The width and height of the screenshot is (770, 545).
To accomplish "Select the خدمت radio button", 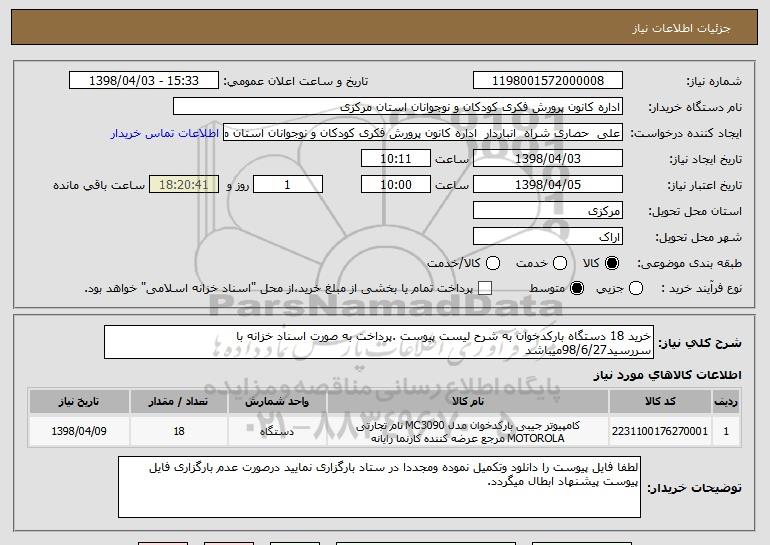I will pos(560,263).
